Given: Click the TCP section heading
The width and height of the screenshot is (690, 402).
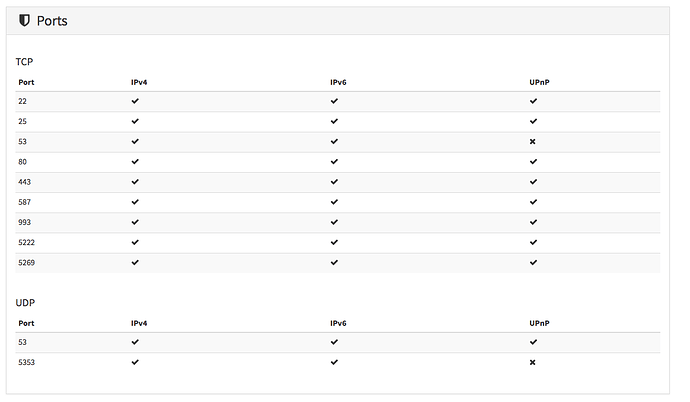Looking at the screenshot, I should pos(24,62).
